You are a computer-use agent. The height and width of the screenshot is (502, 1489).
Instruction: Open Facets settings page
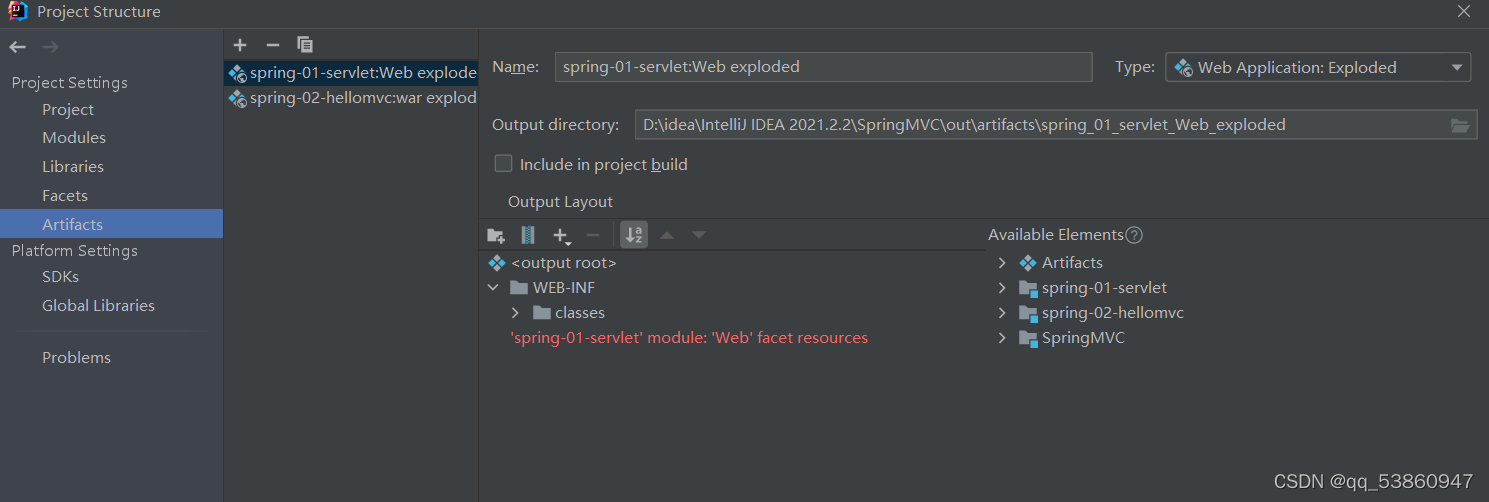point(65,196)
